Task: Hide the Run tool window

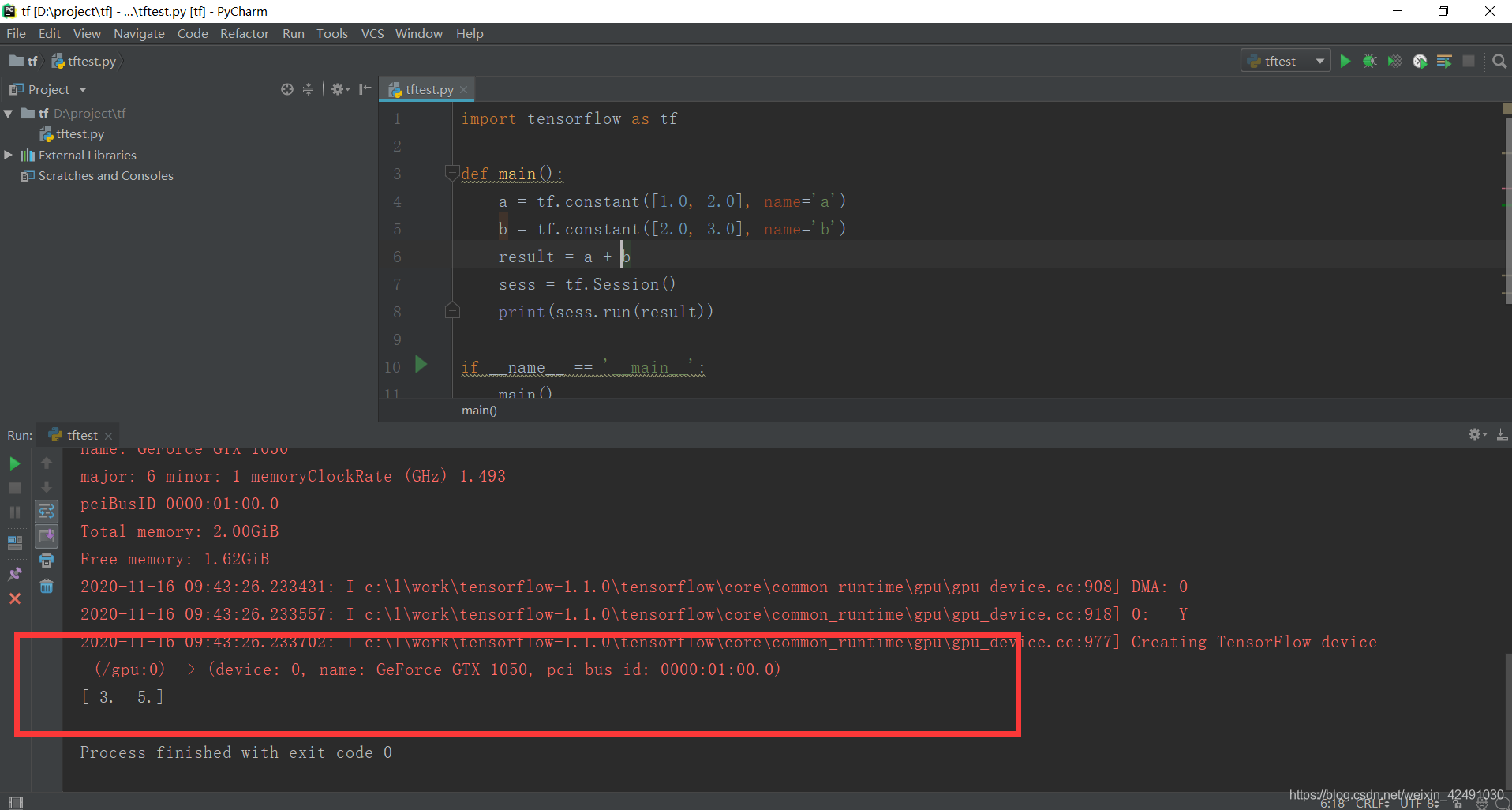Action: point(1502,435)
